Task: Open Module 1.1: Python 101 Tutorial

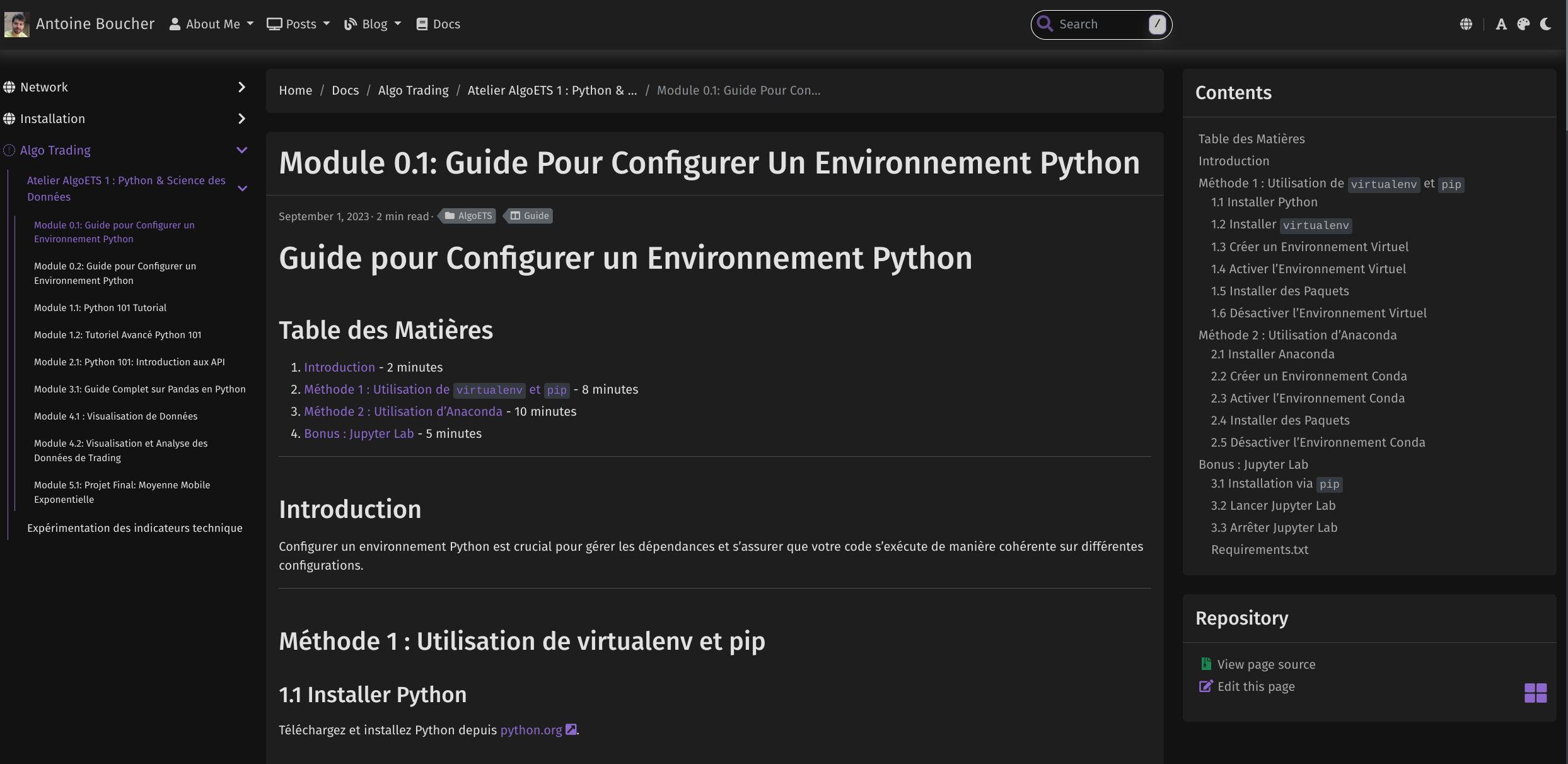Action: click(x=100, y=308)
